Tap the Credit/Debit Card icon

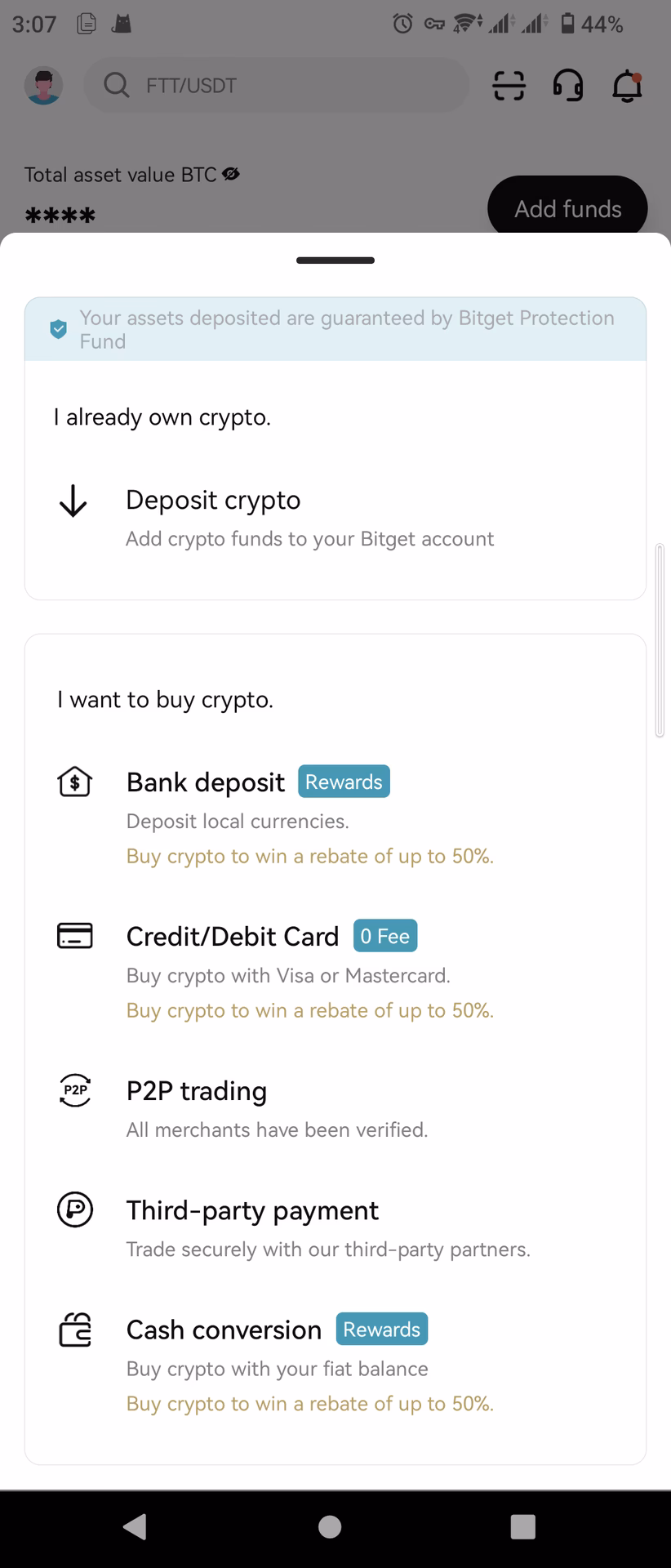click(x=74, y=936)
